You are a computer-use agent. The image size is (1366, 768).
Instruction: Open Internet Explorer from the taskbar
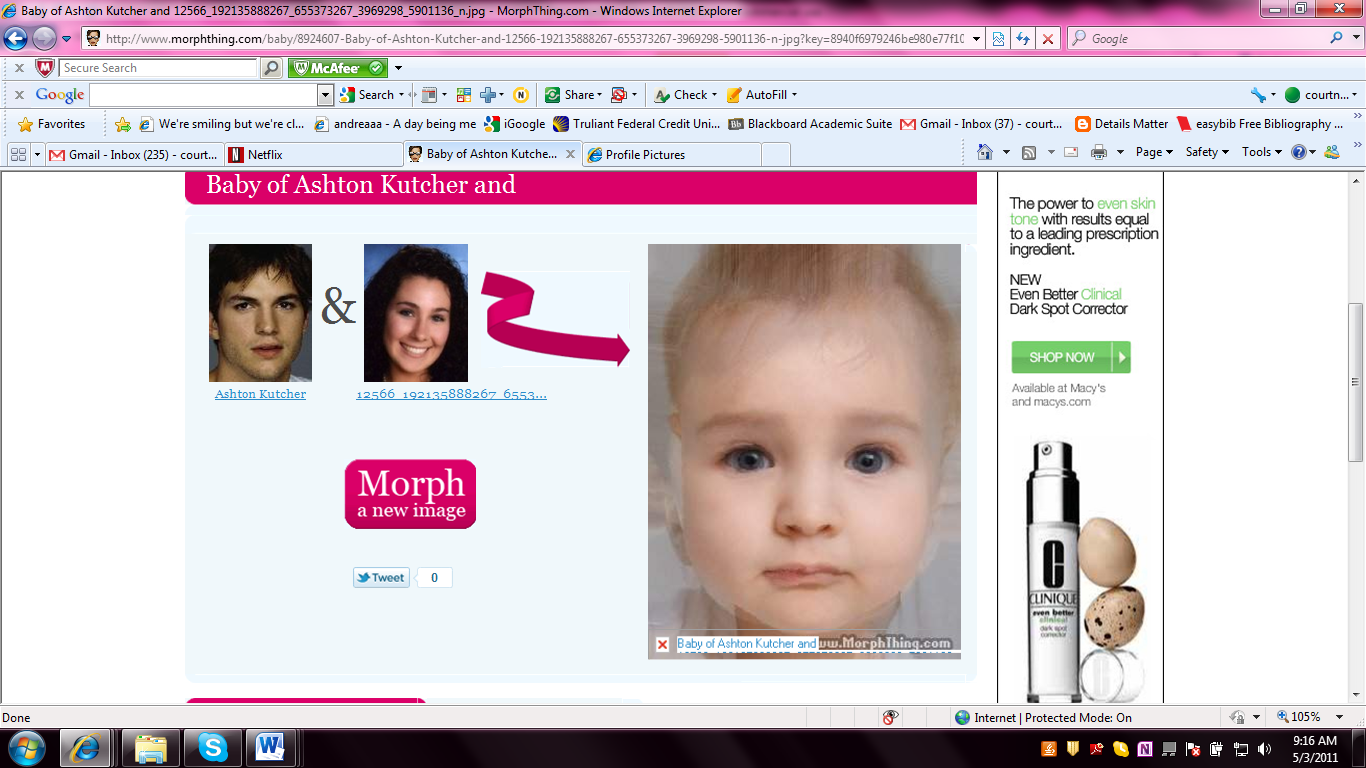85,748
